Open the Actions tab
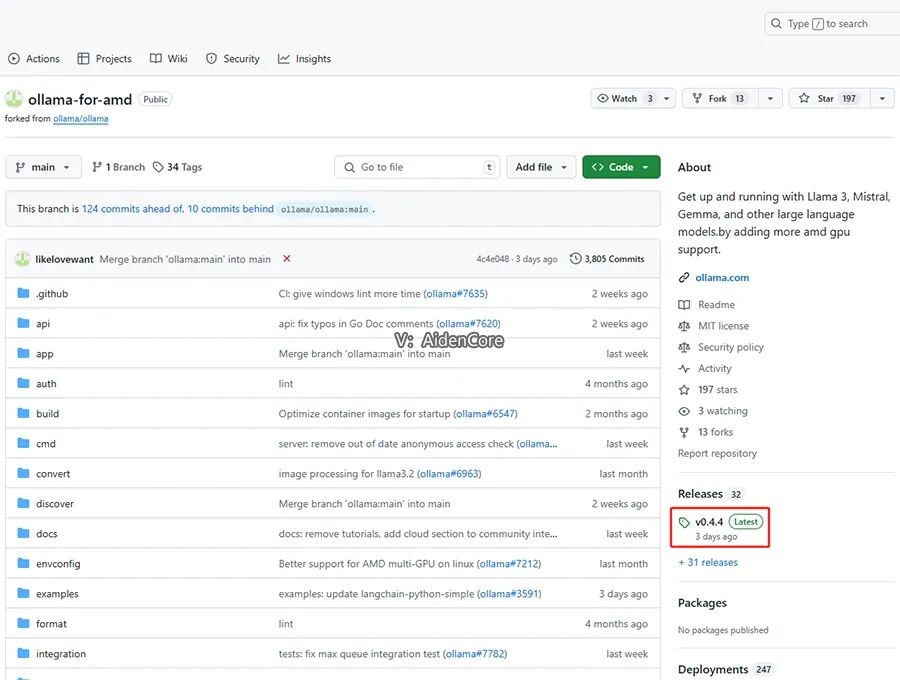Viewport: 900px width, 680px height. [34, 59]
